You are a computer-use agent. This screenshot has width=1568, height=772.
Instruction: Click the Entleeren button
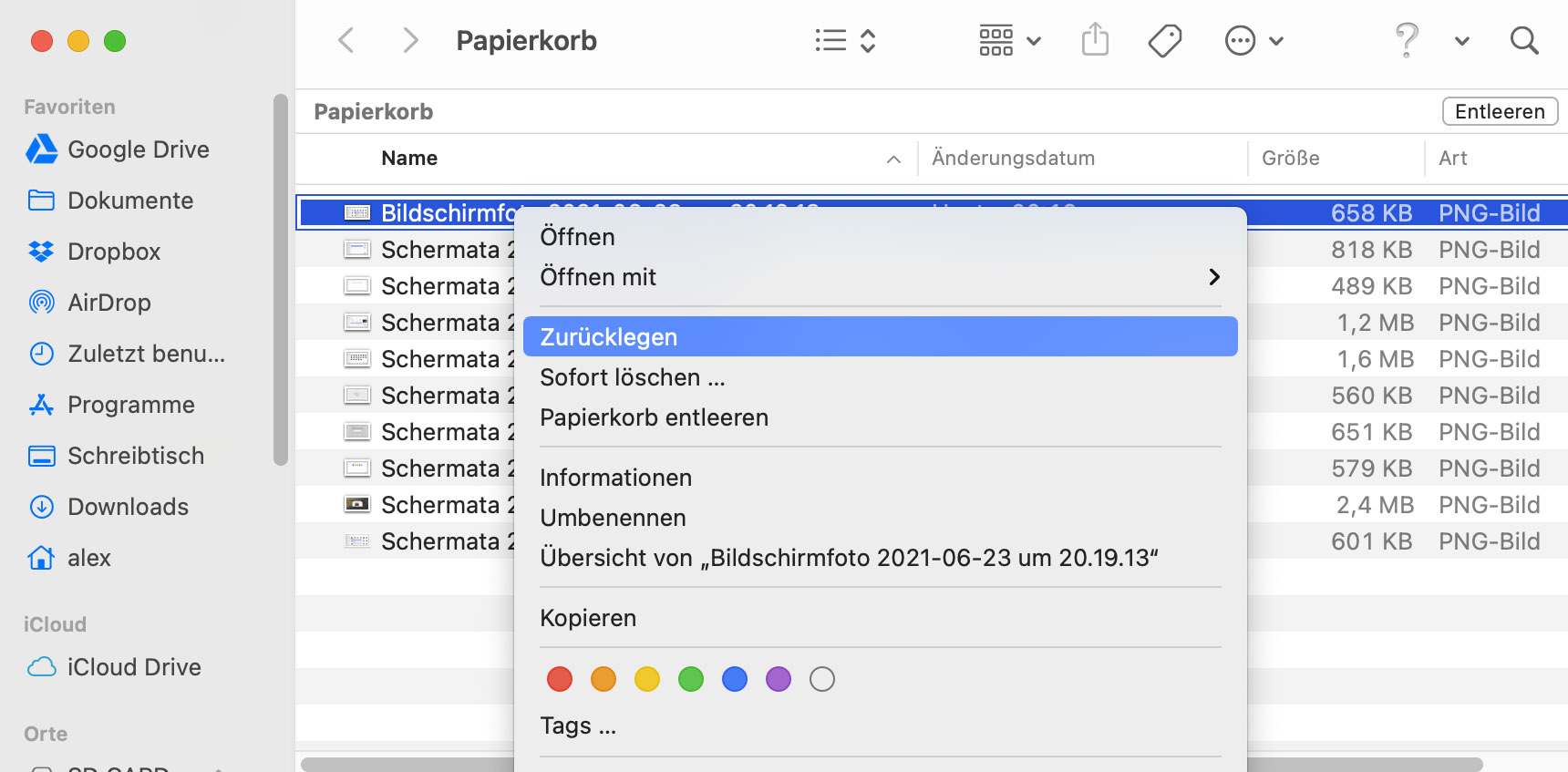pyautogui.click(x=1500, y=111)
